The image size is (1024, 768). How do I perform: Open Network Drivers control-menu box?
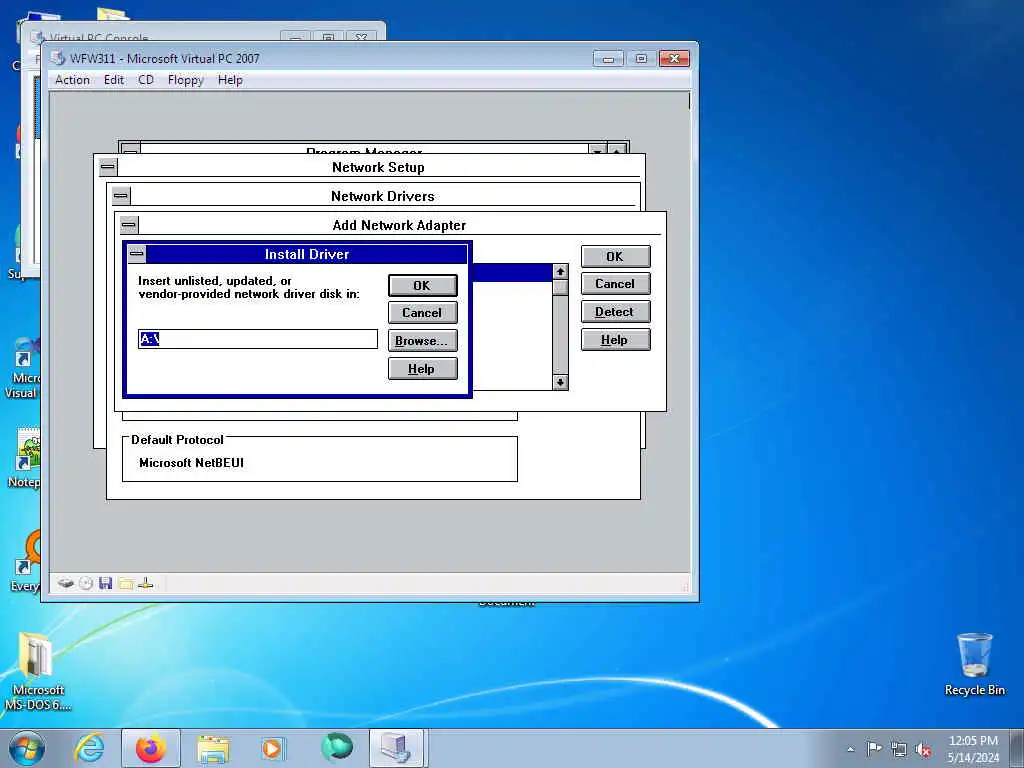pyautogui.click(x=121, y=196)
